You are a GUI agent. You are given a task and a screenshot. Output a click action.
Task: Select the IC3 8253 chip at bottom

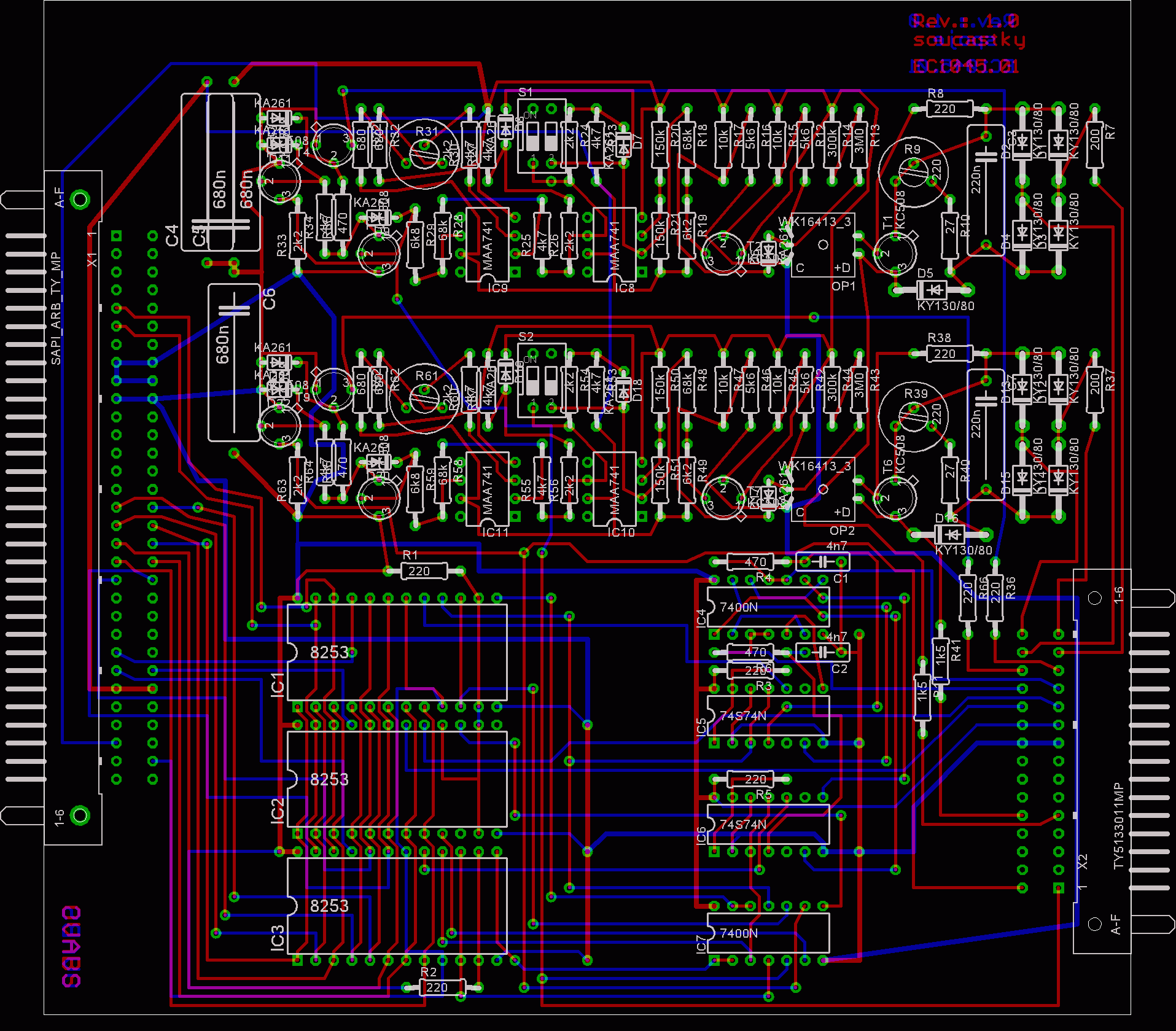[x=397, y=906]
